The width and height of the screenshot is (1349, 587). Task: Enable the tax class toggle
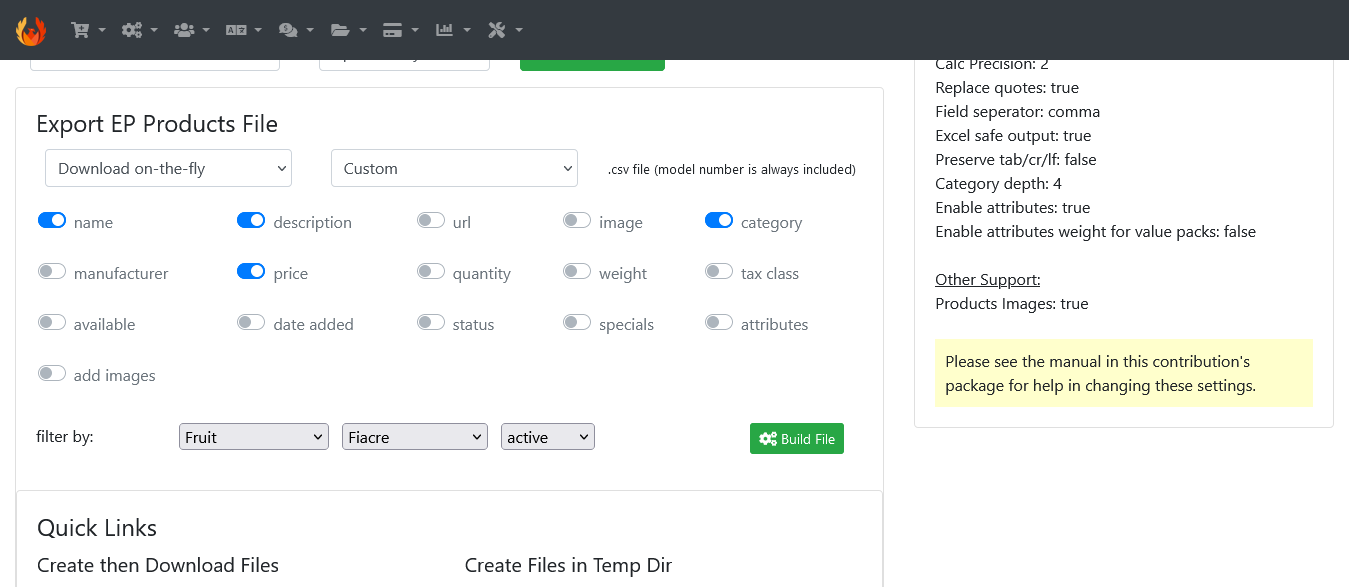point(719,271)
